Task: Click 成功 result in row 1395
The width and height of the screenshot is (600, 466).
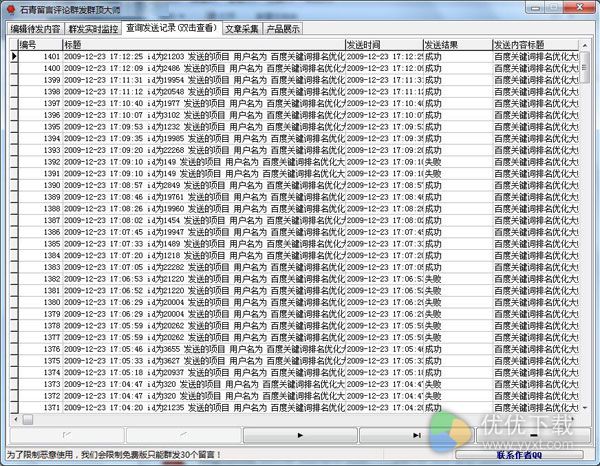Action: coord(433,127)
